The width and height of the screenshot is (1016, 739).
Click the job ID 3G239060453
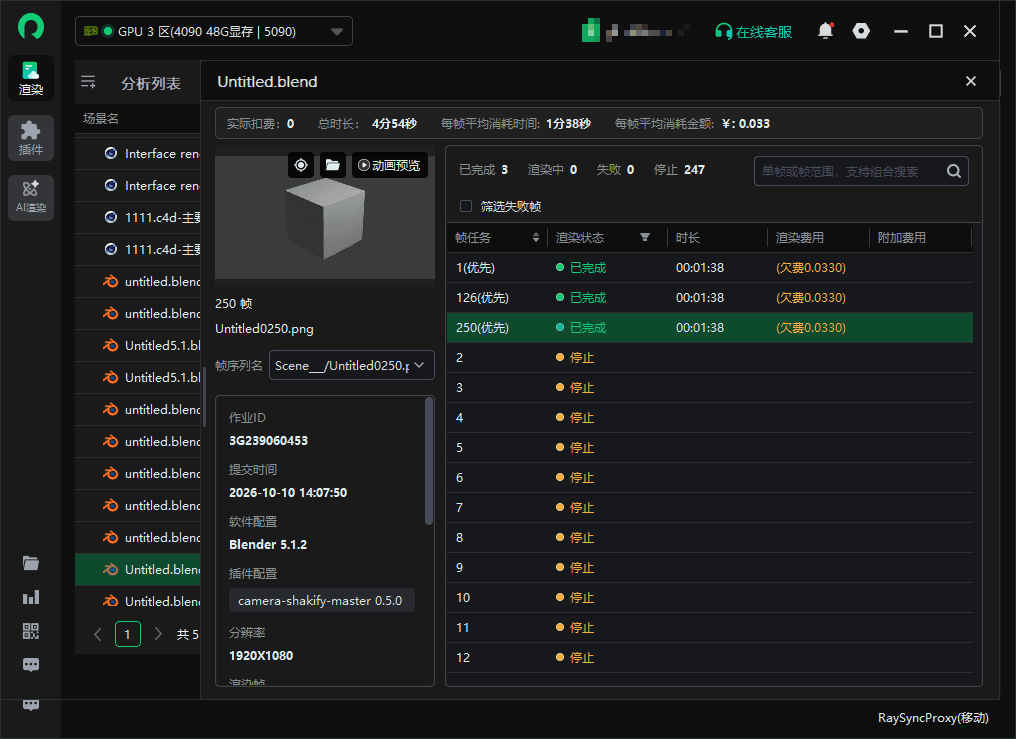(x=268, y=440)
